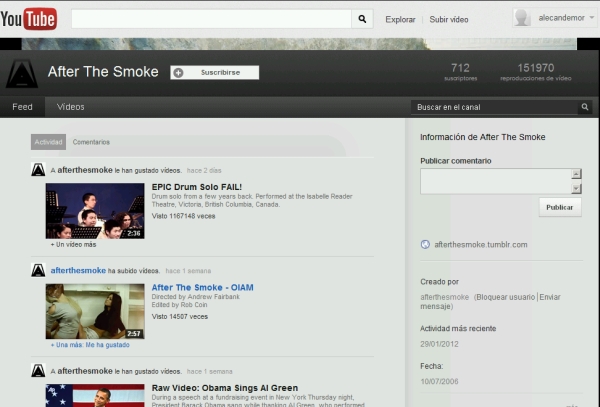Click the alecandemor username

pos(561,18)
